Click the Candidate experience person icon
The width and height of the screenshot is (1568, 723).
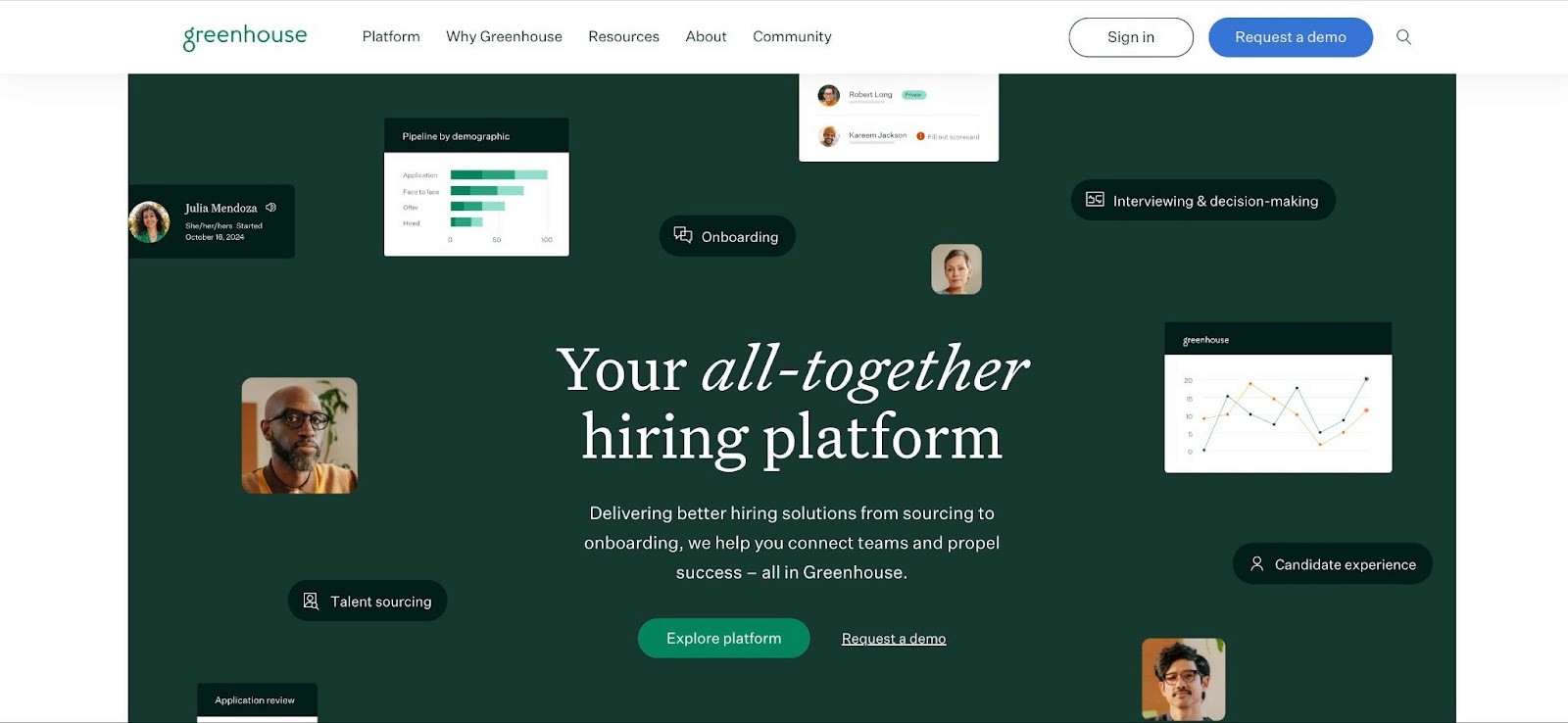[x=1256, y=563]
